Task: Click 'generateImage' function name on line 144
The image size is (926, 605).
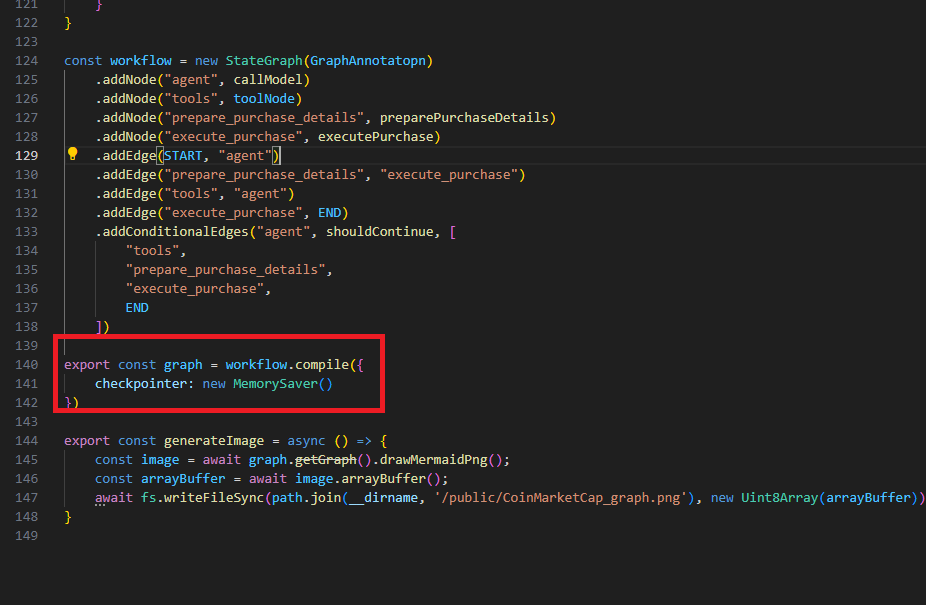Action: [214, 441]
